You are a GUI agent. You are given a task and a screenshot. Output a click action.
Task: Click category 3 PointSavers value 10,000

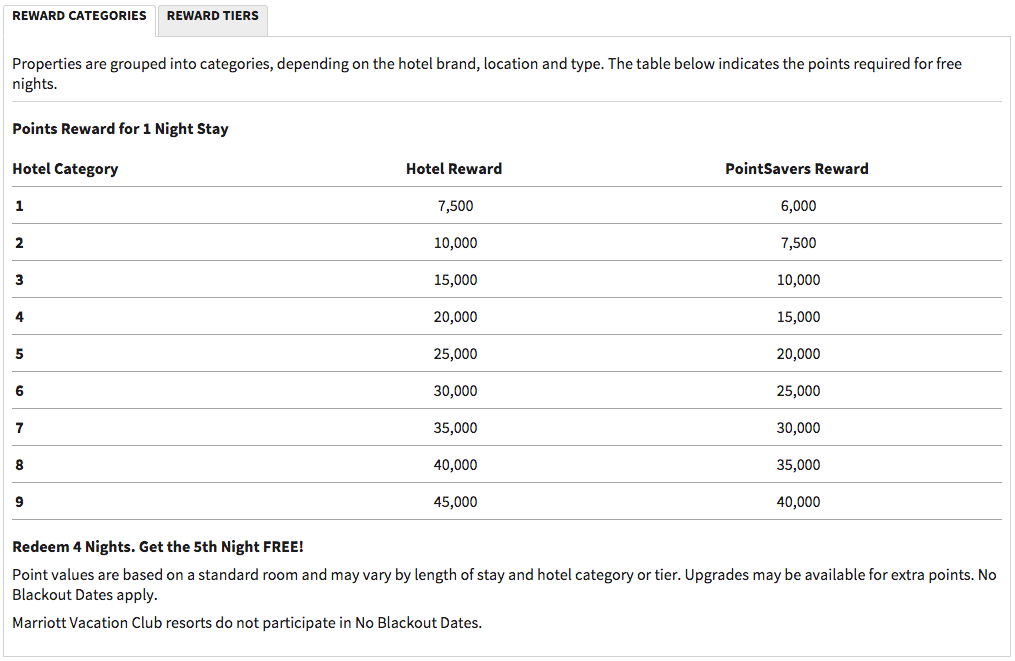tap(798, 280)
